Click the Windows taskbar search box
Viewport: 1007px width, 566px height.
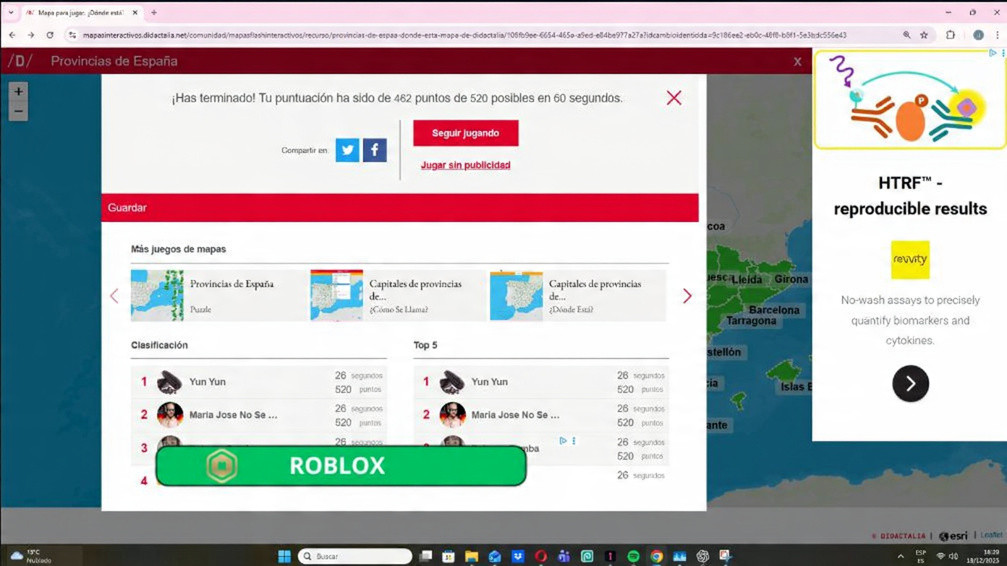pos(356,556)
